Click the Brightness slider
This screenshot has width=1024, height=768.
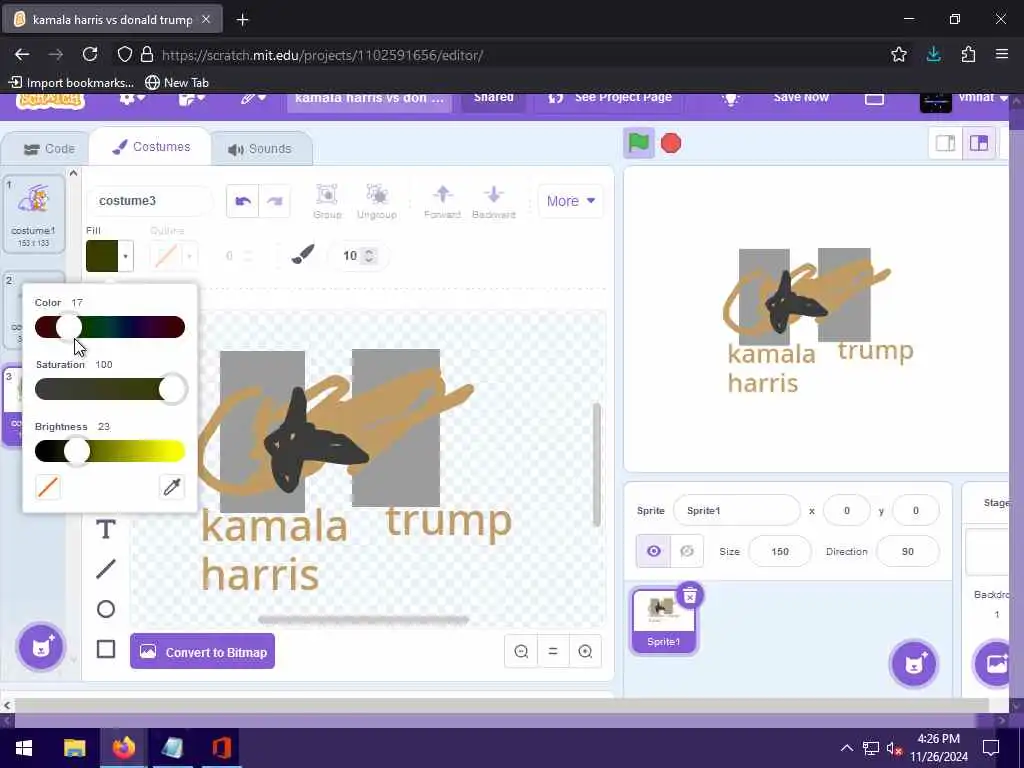pyautogui.click(x=110, y=451)
